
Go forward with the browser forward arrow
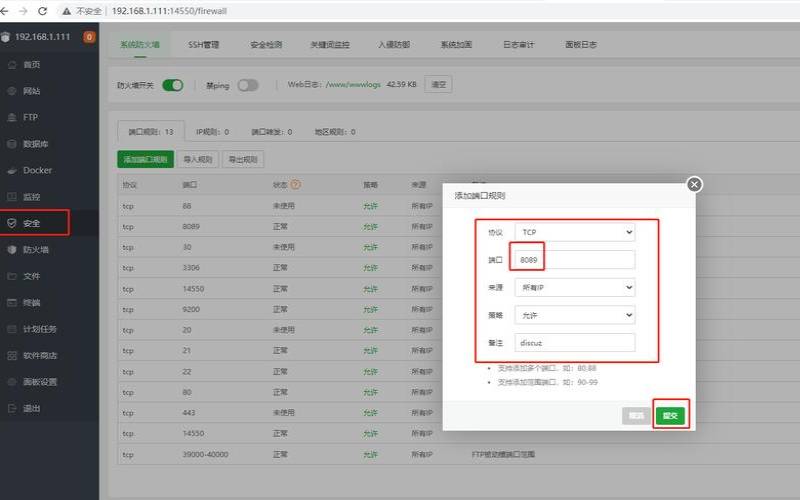(x=23, y=11)
